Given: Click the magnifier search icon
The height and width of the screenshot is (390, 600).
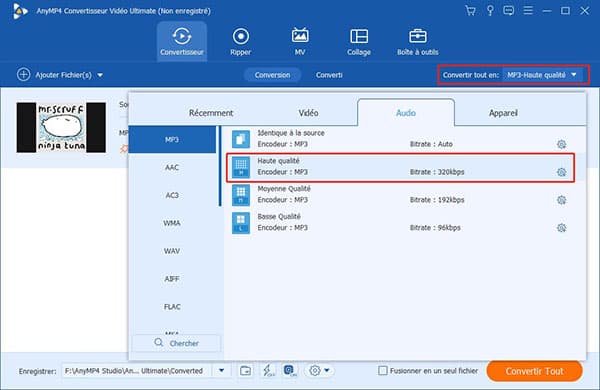Looking at the screenshot, I should click(159, 343).
